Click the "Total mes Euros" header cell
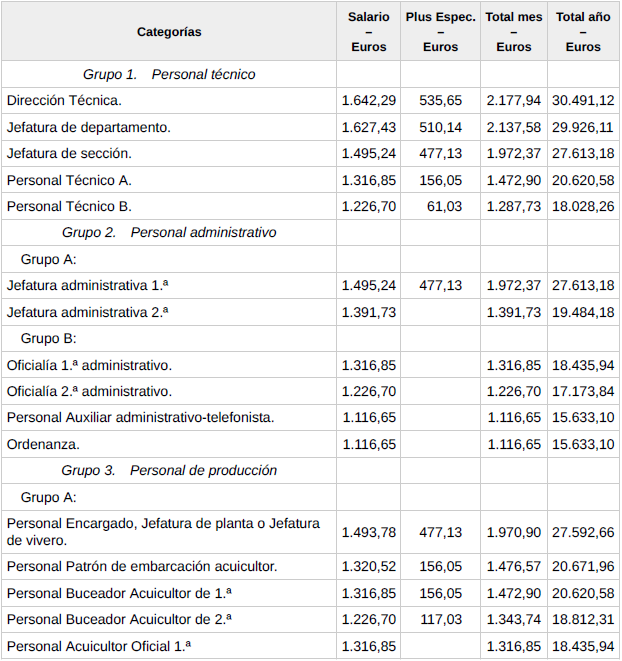This screenshot has width=622, height=661. (513, 32)
